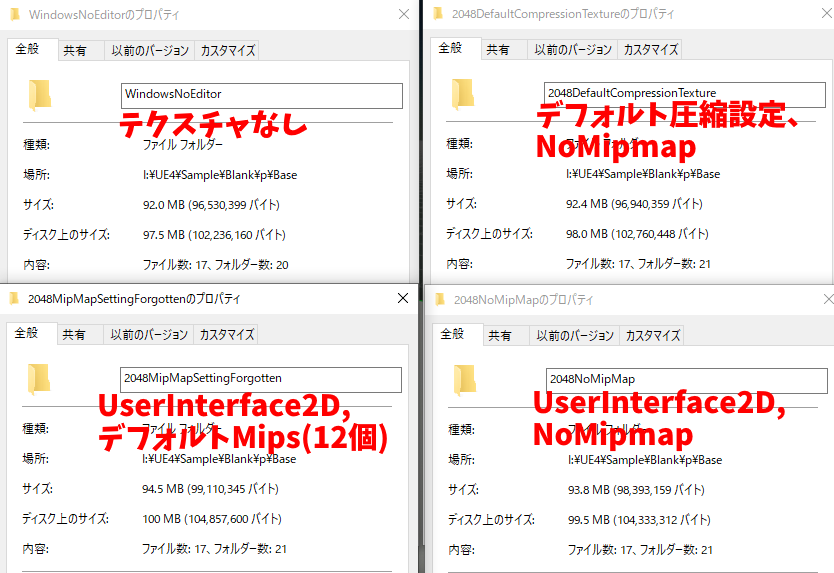Click size on disk 100 MB (104,857,600 バイト)
The image size is (834, 573).
pos(212,519)
